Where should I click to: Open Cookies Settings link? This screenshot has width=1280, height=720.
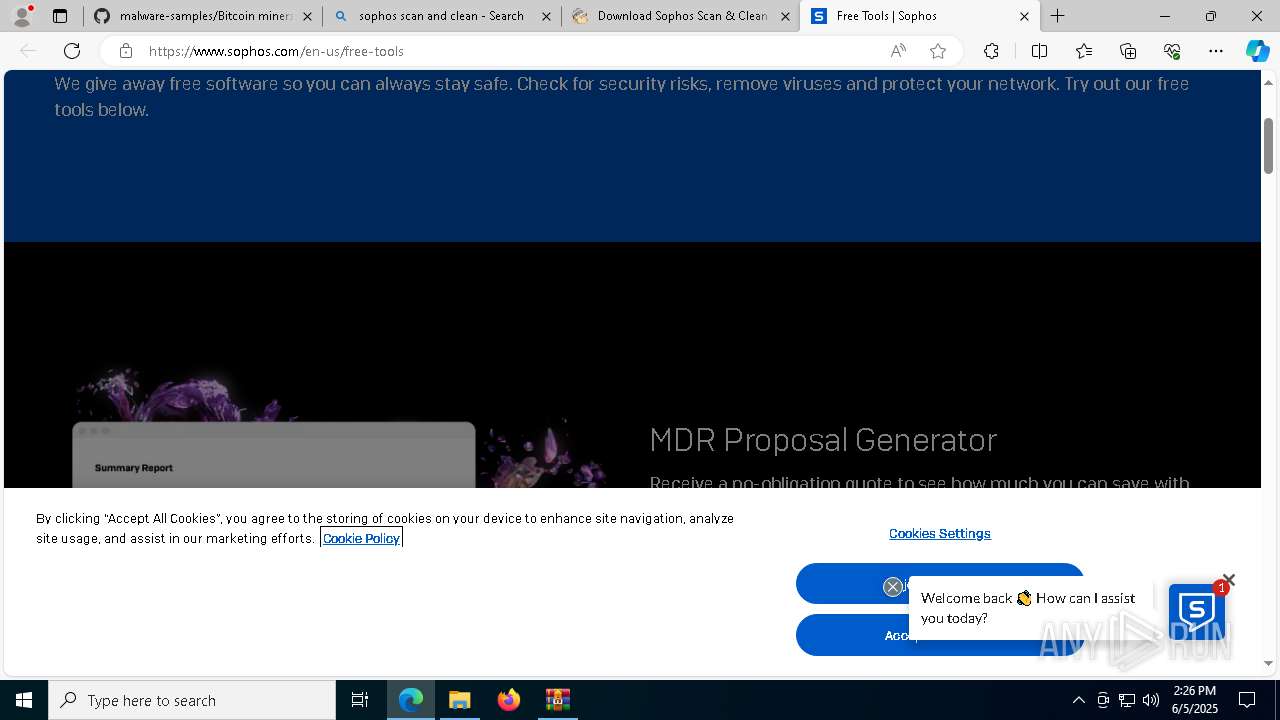point(940,534)
